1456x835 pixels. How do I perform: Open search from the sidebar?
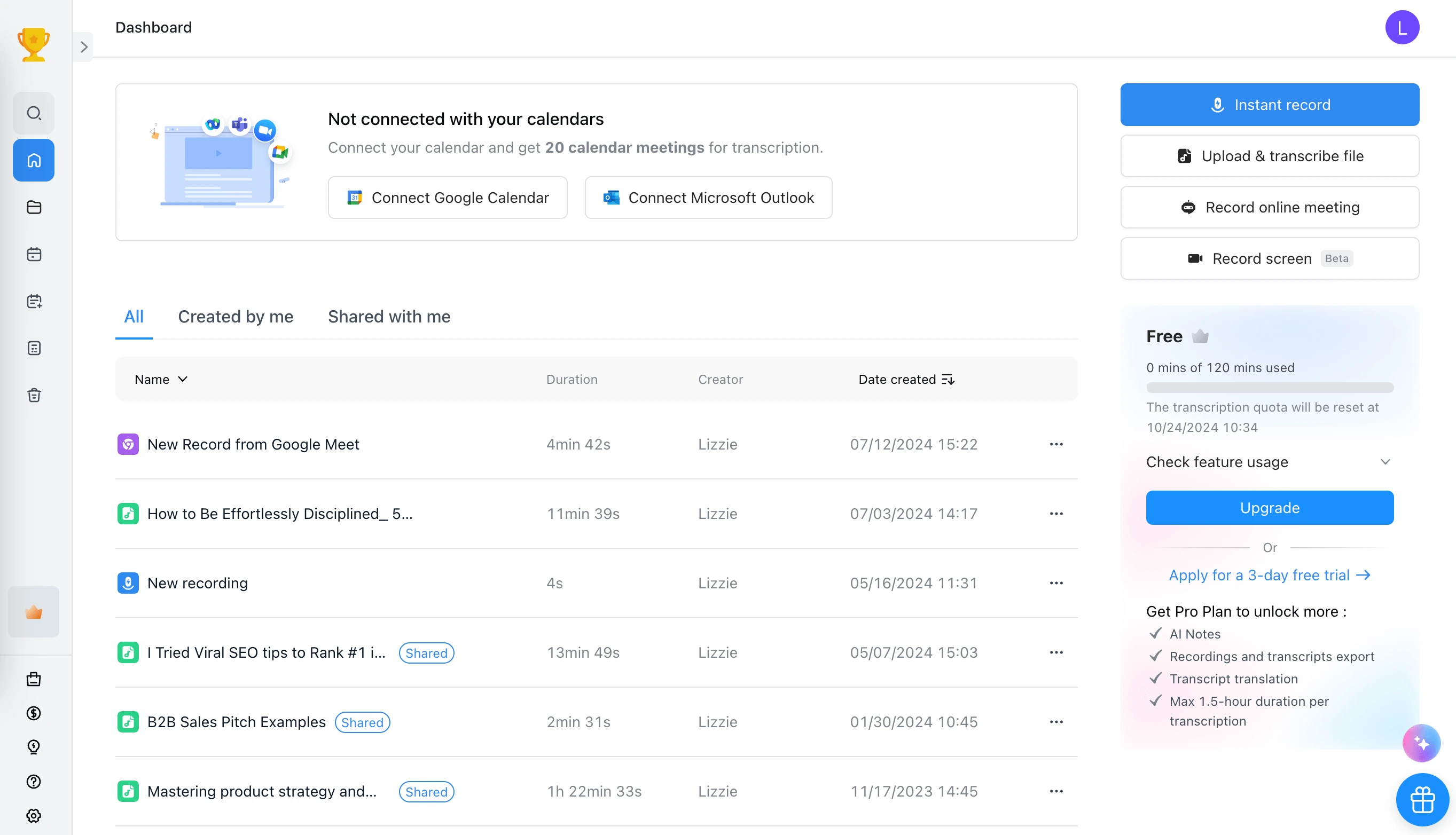pos(34,113)
